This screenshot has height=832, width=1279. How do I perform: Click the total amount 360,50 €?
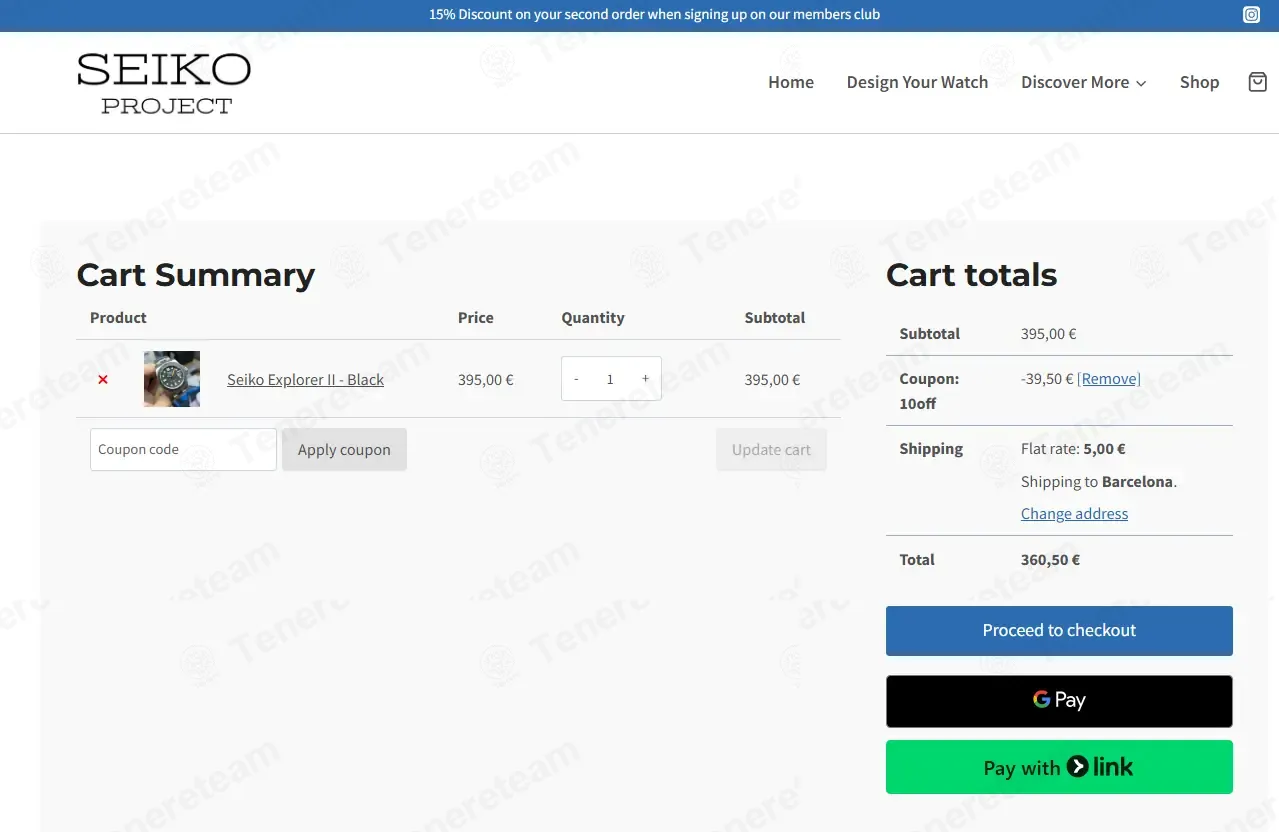1050,560
